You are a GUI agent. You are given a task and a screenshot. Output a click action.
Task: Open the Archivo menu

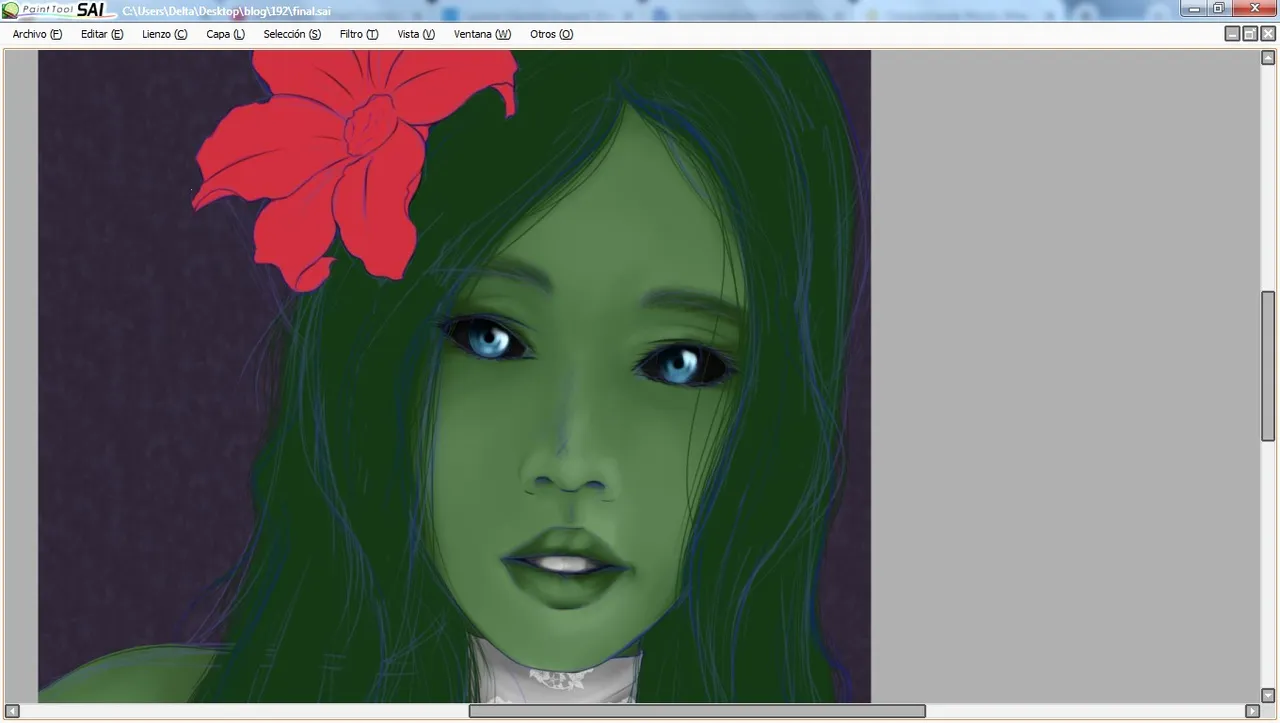[37, 34]
